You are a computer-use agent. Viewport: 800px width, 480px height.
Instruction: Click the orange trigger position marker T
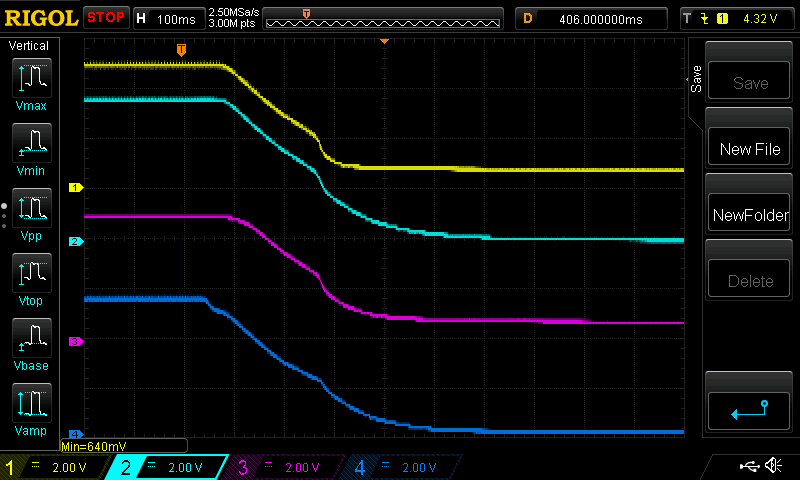tap(181, 50)
